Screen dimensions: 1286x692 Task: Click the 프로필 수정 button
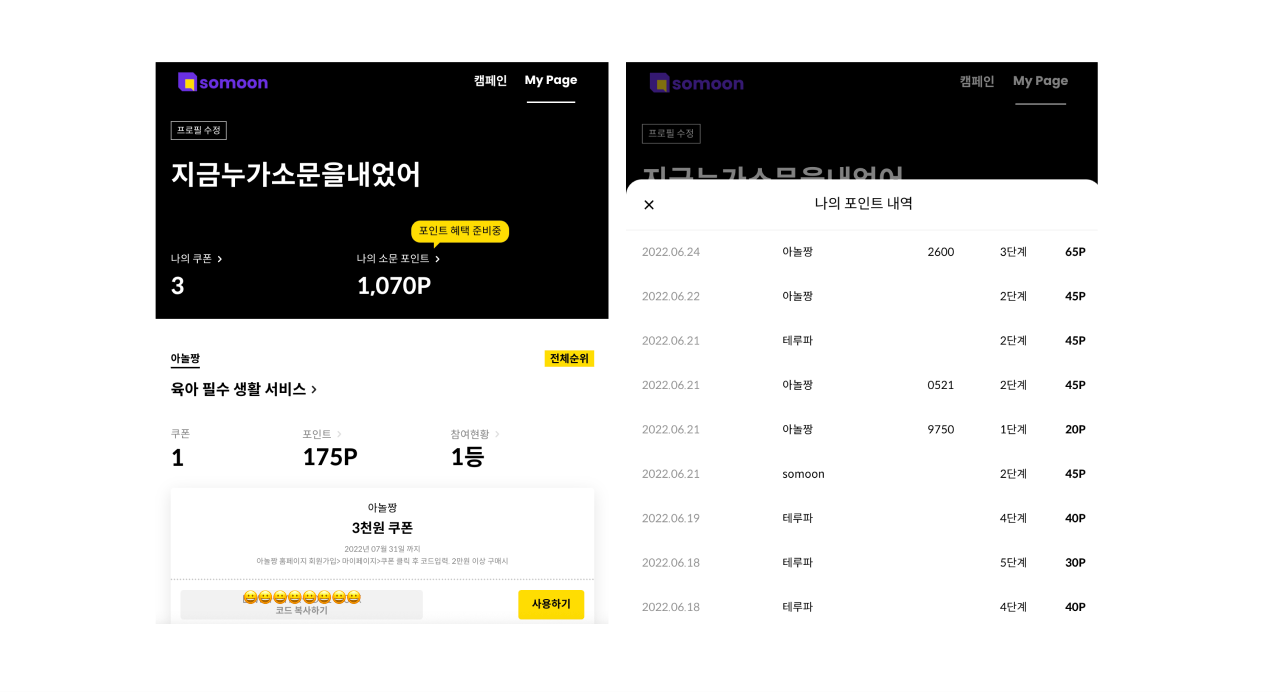pos(199,130)
